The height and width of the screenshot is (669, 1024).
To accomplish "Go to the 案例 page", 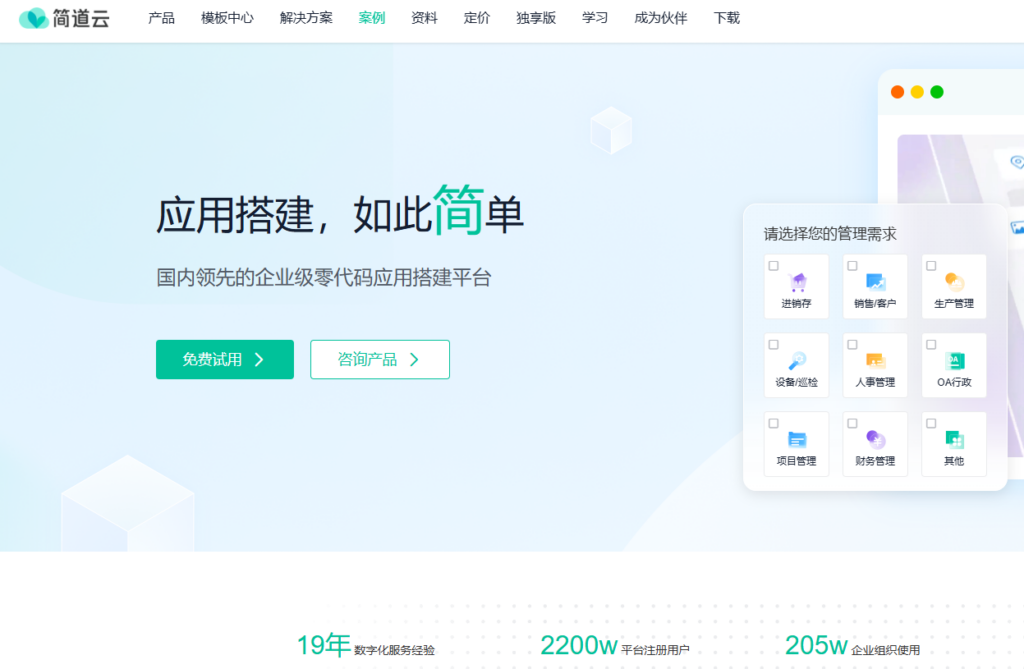I will (x=372, y=18).
